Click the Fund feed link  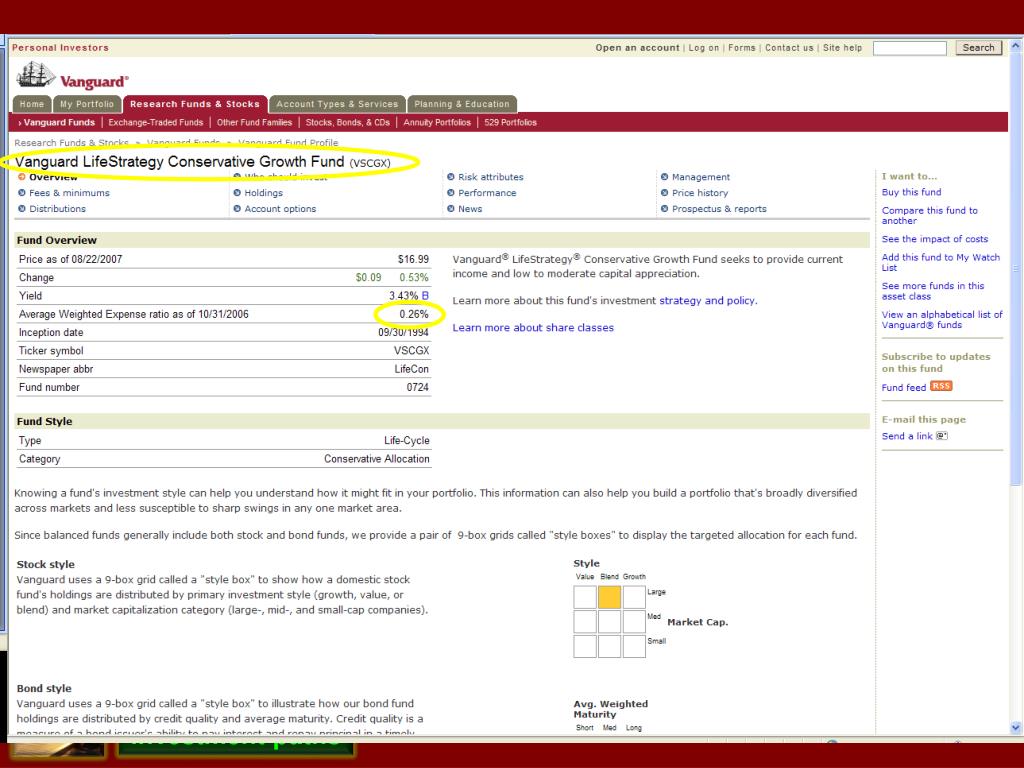[904, 387]
